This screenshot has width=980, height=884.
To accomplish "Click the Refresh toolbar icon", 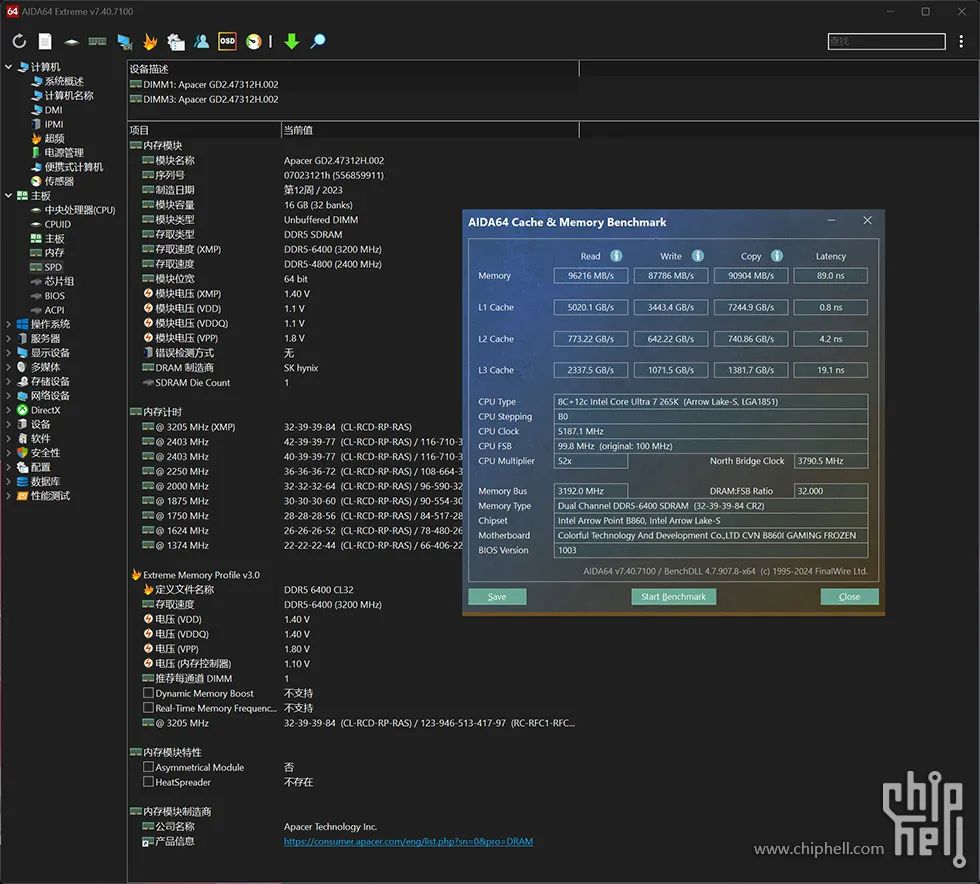I will [x=19, y=41].
